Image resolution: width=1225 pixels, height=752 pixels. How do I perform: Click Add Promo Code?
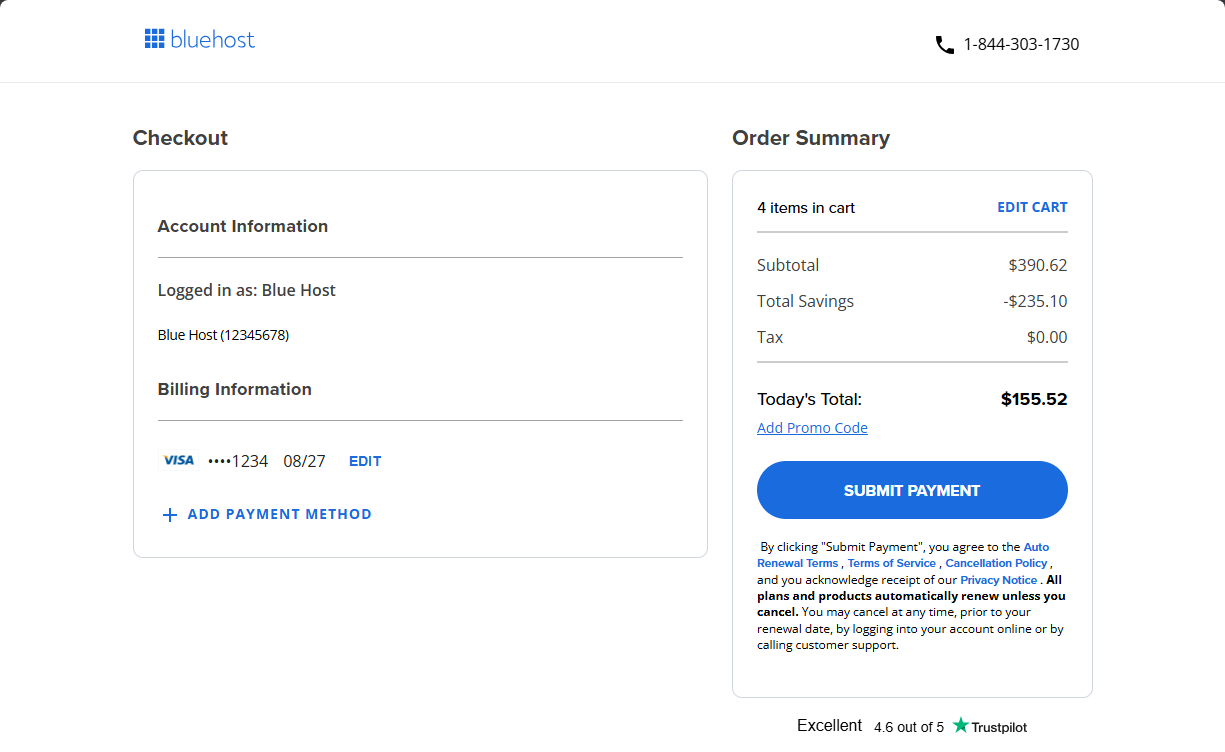pyautogui.click(x=812, y=427)
